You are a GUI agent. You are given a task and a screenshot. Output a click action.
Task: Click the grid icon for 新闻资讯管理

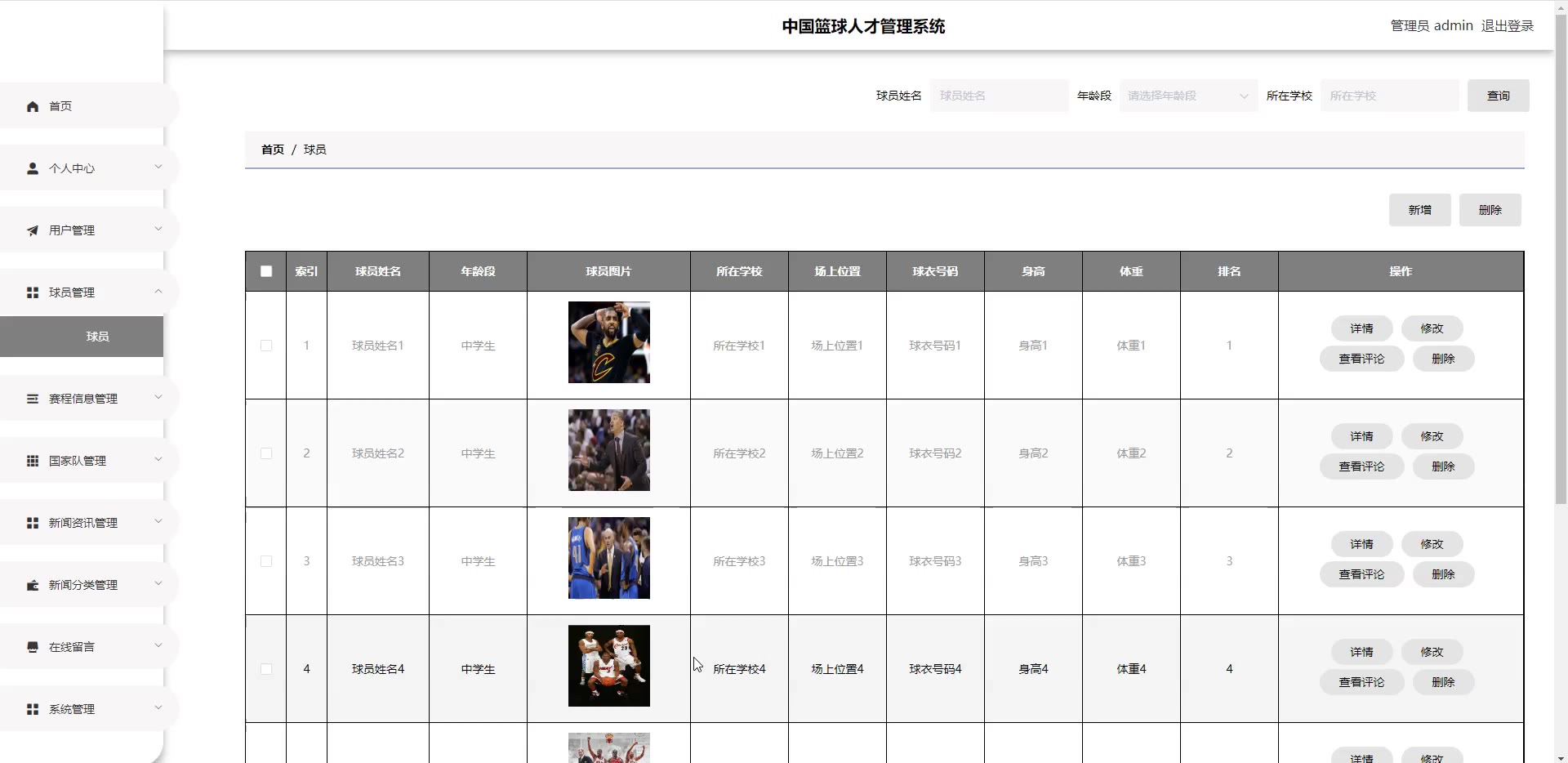click(x=33, y=523)
